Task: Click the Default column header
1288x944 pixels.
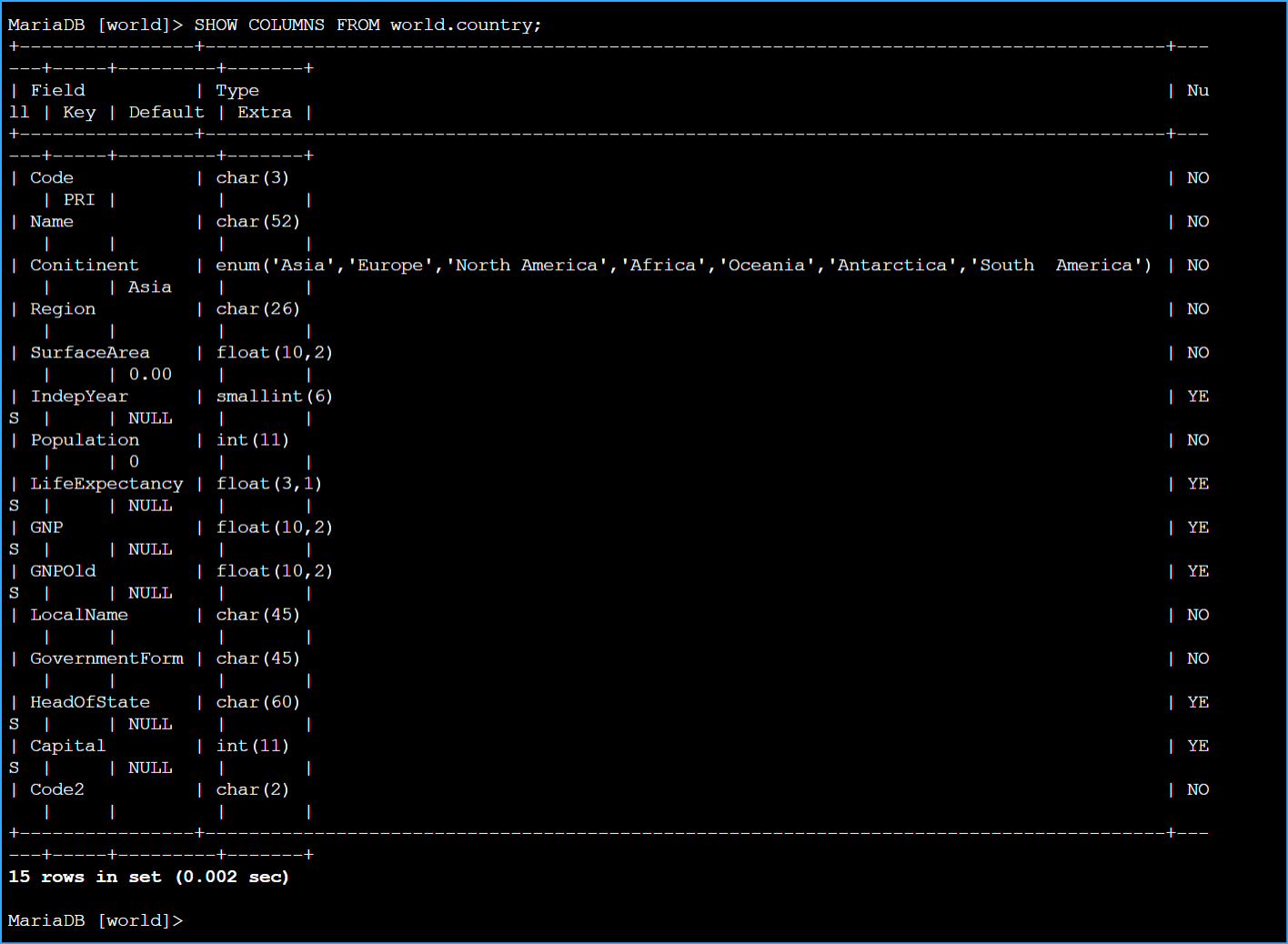Action: pyautogui.click(x=166, y=112)
